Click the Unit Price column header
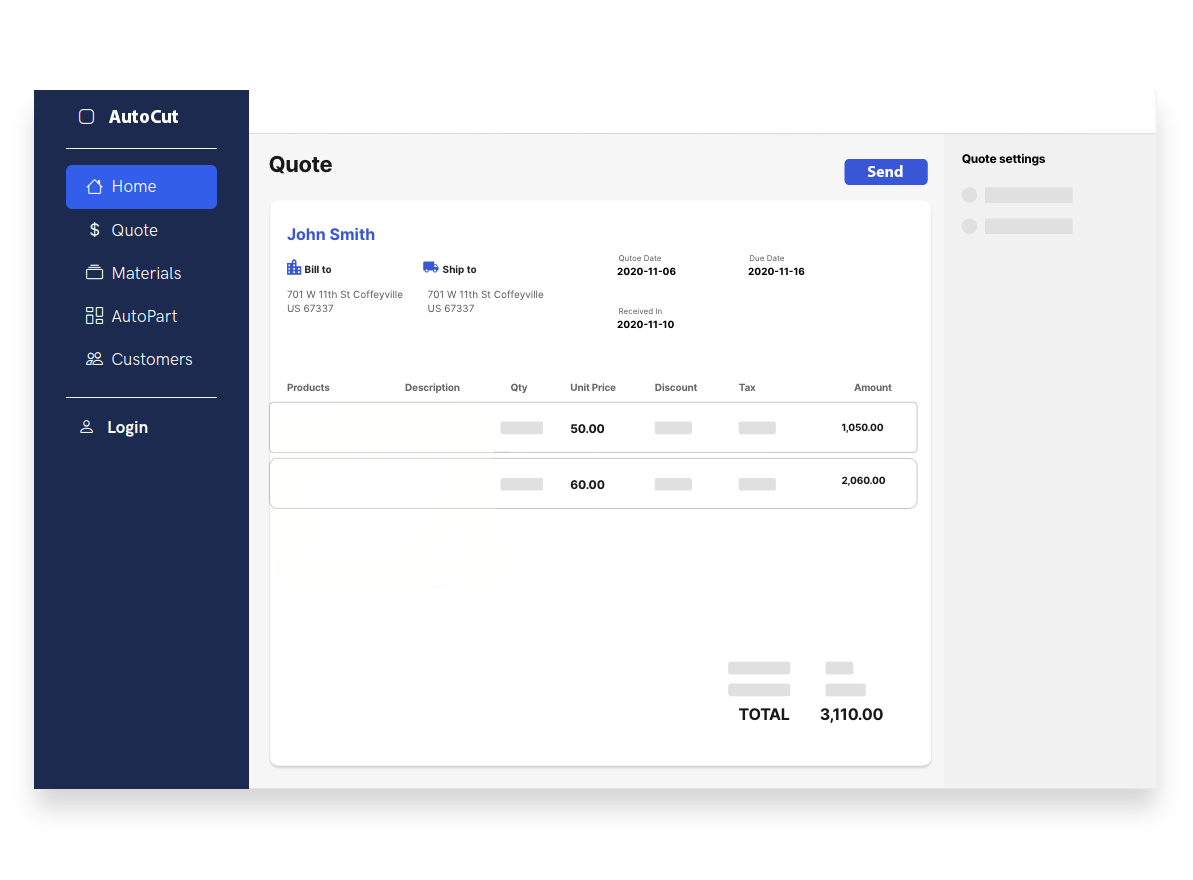 pyautogui.click(x=593, y=387)
